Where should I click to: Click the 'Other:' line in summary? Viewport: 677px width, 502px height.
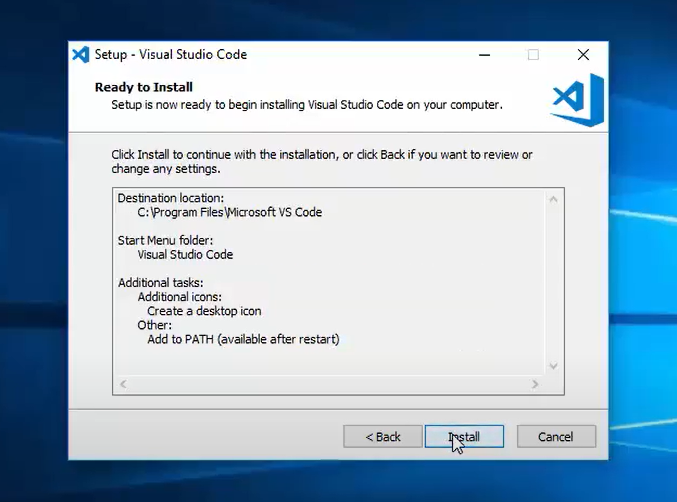click(x=155, y=325)
